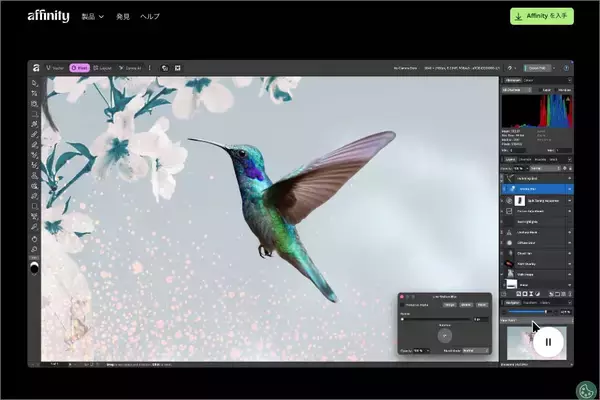Image resolution: width=600 pixels, height=400 pixels.
Task: Click the cookie settings icon in the page corner
Action: coord(586,390)
